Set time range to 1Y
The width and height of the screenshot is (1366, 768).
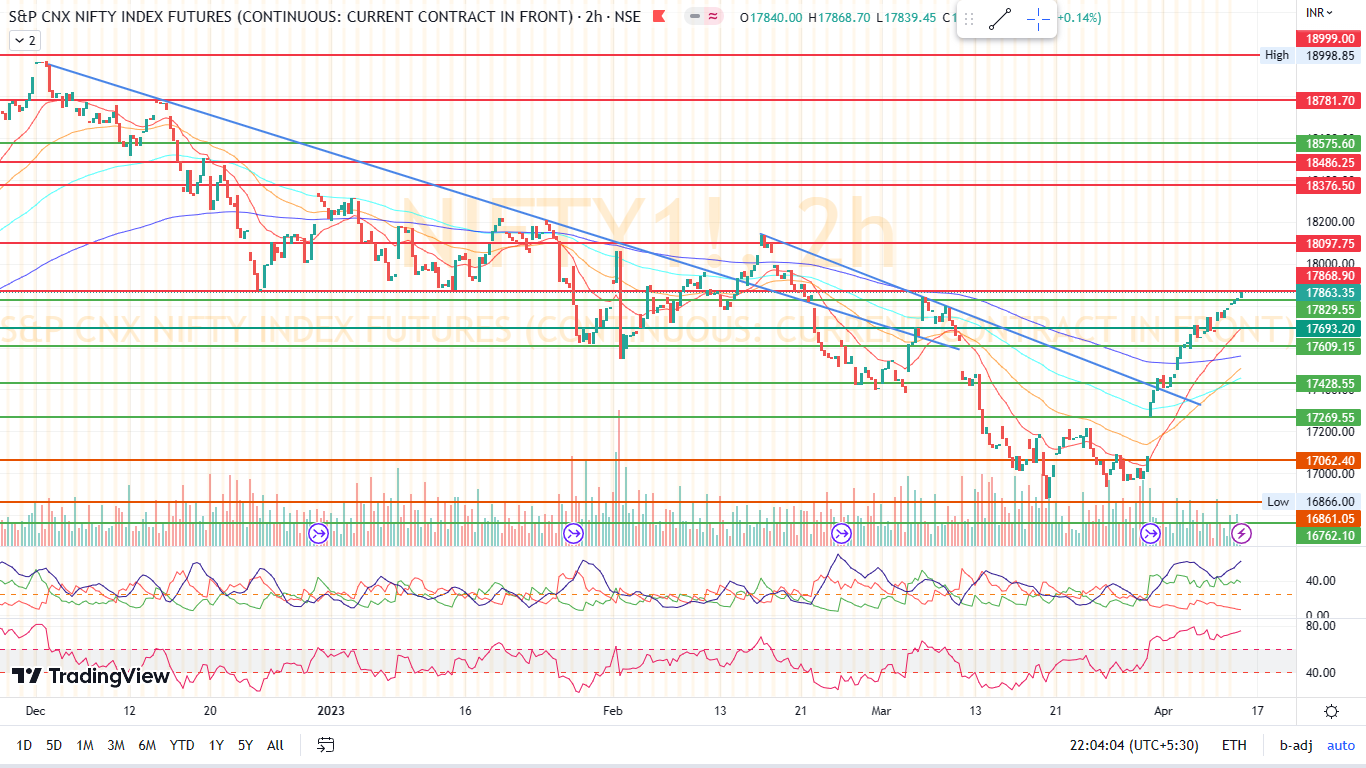click(216, 745)
